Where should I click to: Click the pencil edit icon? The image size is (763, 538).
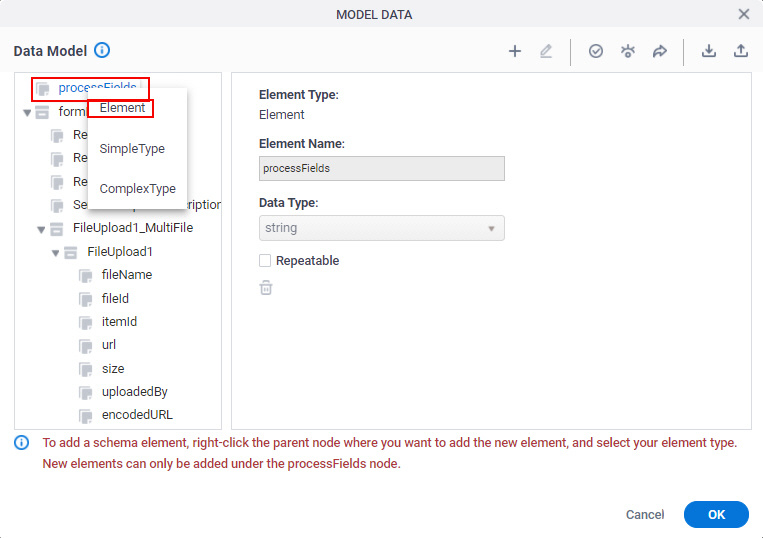coord(546,51)
